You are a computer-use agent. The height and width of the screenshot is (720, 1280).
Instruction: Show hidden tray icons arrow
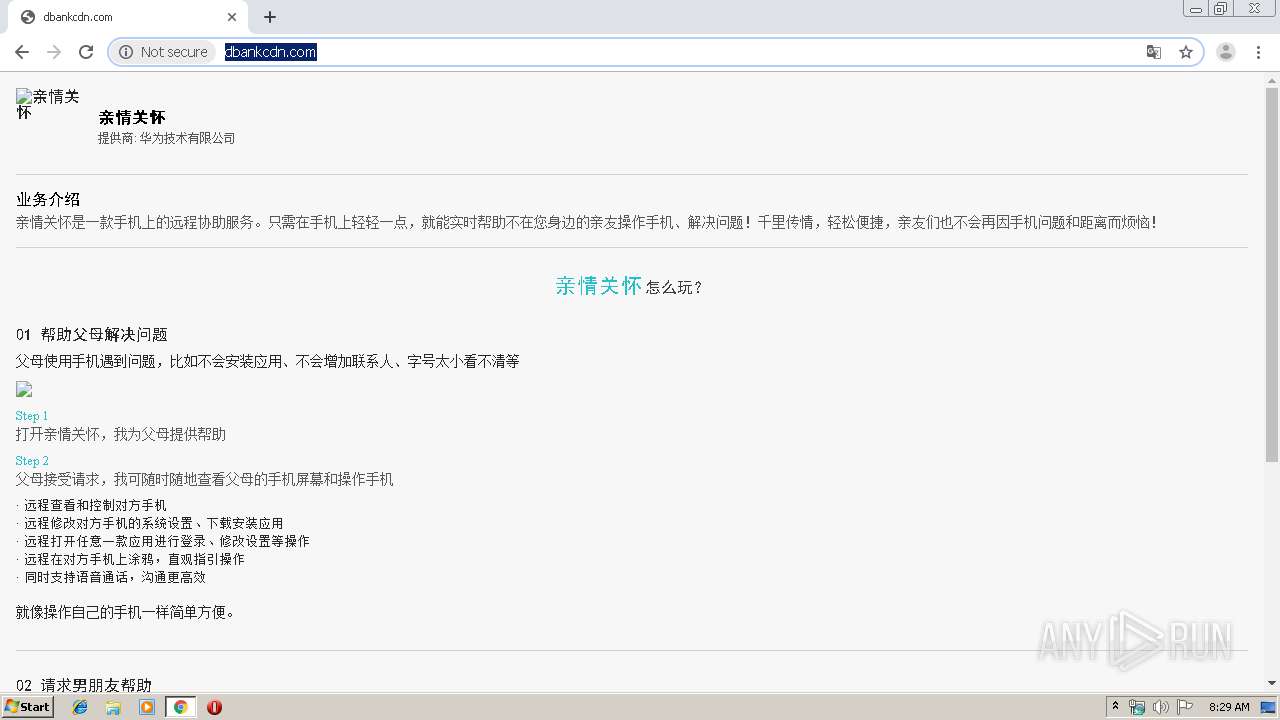click(1115, 707)
